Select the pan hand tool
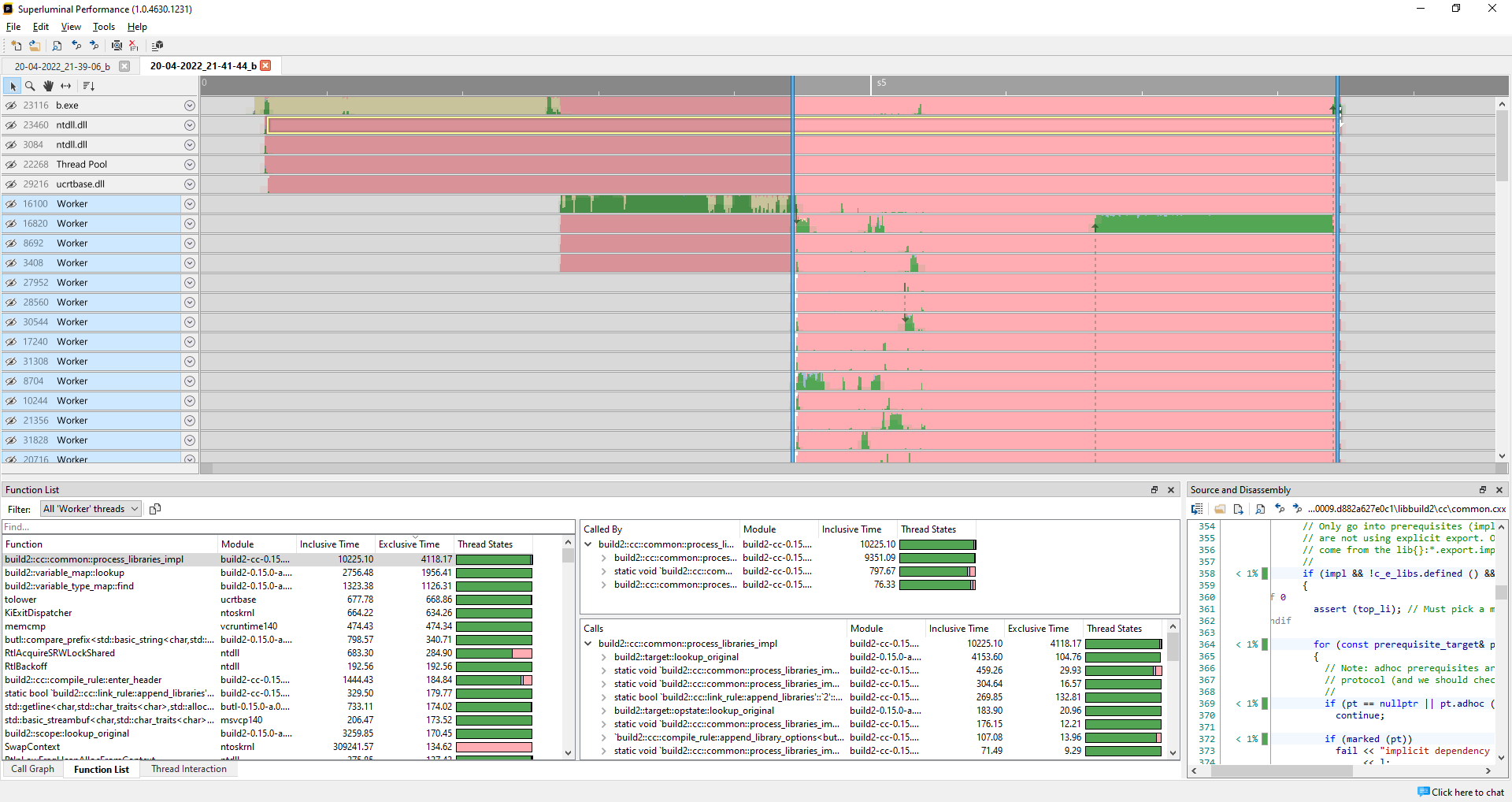The height and width of the screenshot is (802, 1512). (x=47, y=86)
